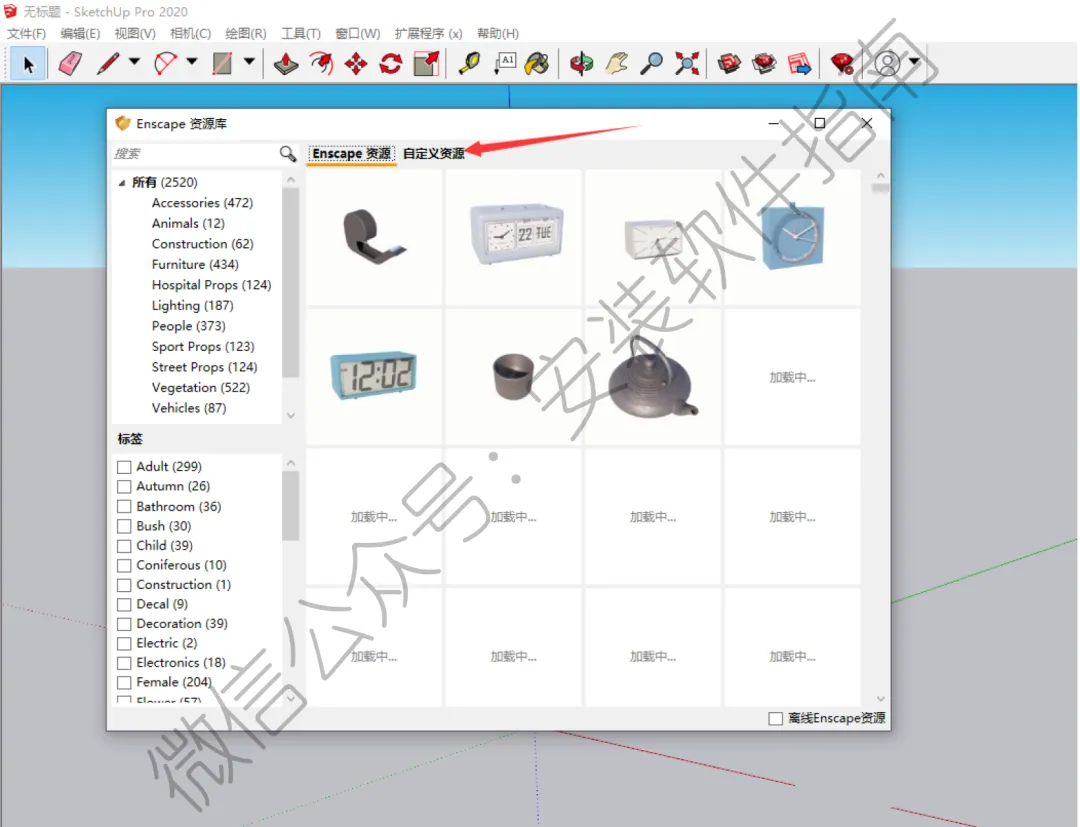Screen dimensions: 1080x827
Task: Open the Line tool dropdown arrow
Action: click(134, 62)
